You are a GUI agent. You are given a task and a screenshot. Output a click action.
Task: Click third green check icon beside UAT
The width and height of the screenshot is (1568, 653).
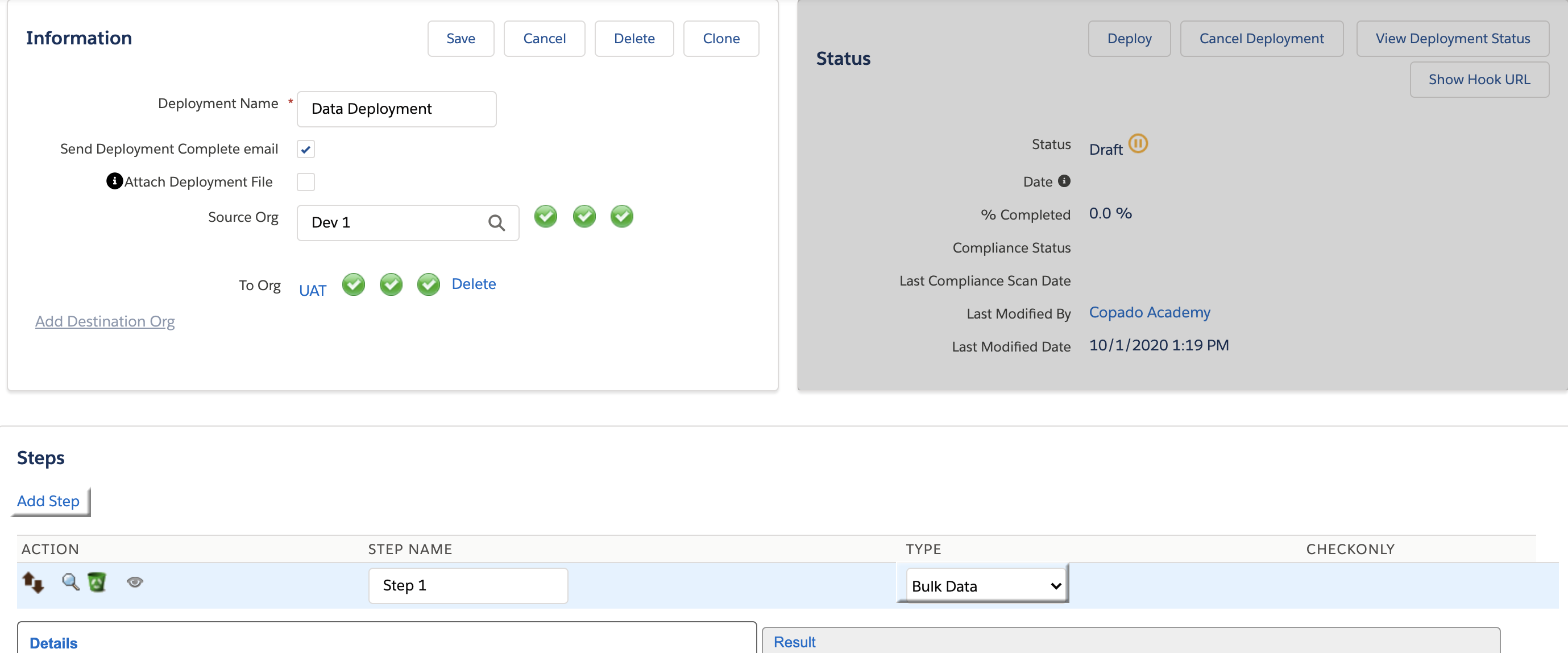(x=429, y=284)
